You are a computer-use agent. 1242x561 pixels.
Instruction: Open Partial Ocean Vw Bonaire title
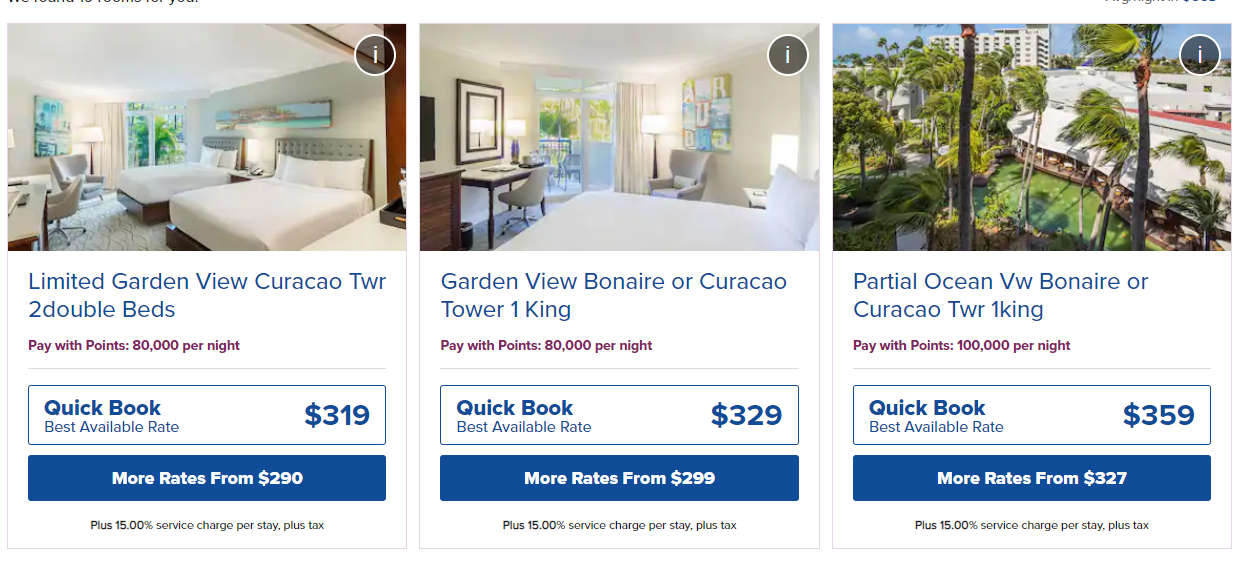point(1000,295)
